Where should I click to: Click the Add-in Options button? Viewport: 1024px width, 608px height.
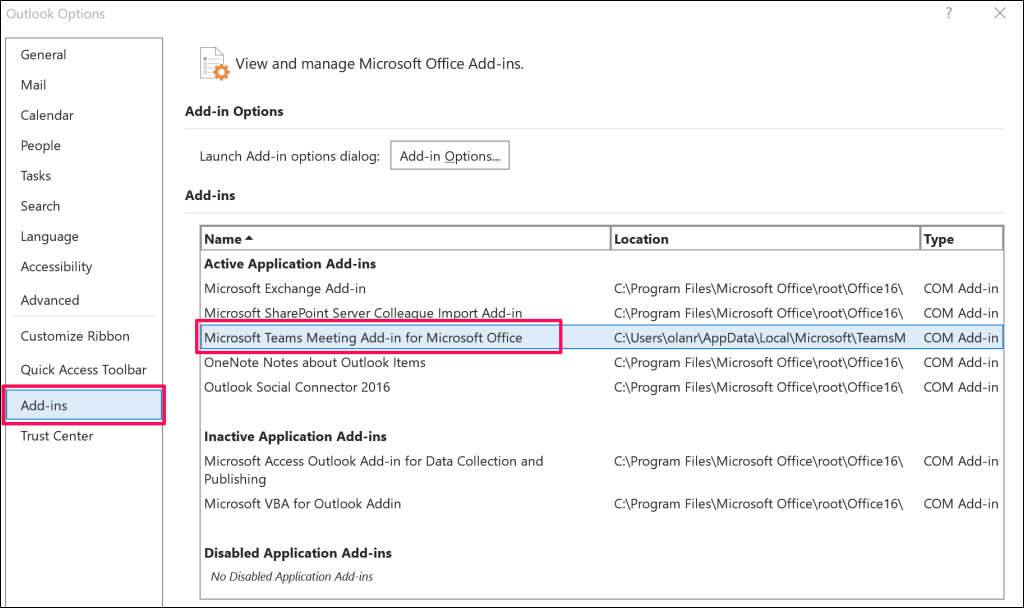point(450,156)
